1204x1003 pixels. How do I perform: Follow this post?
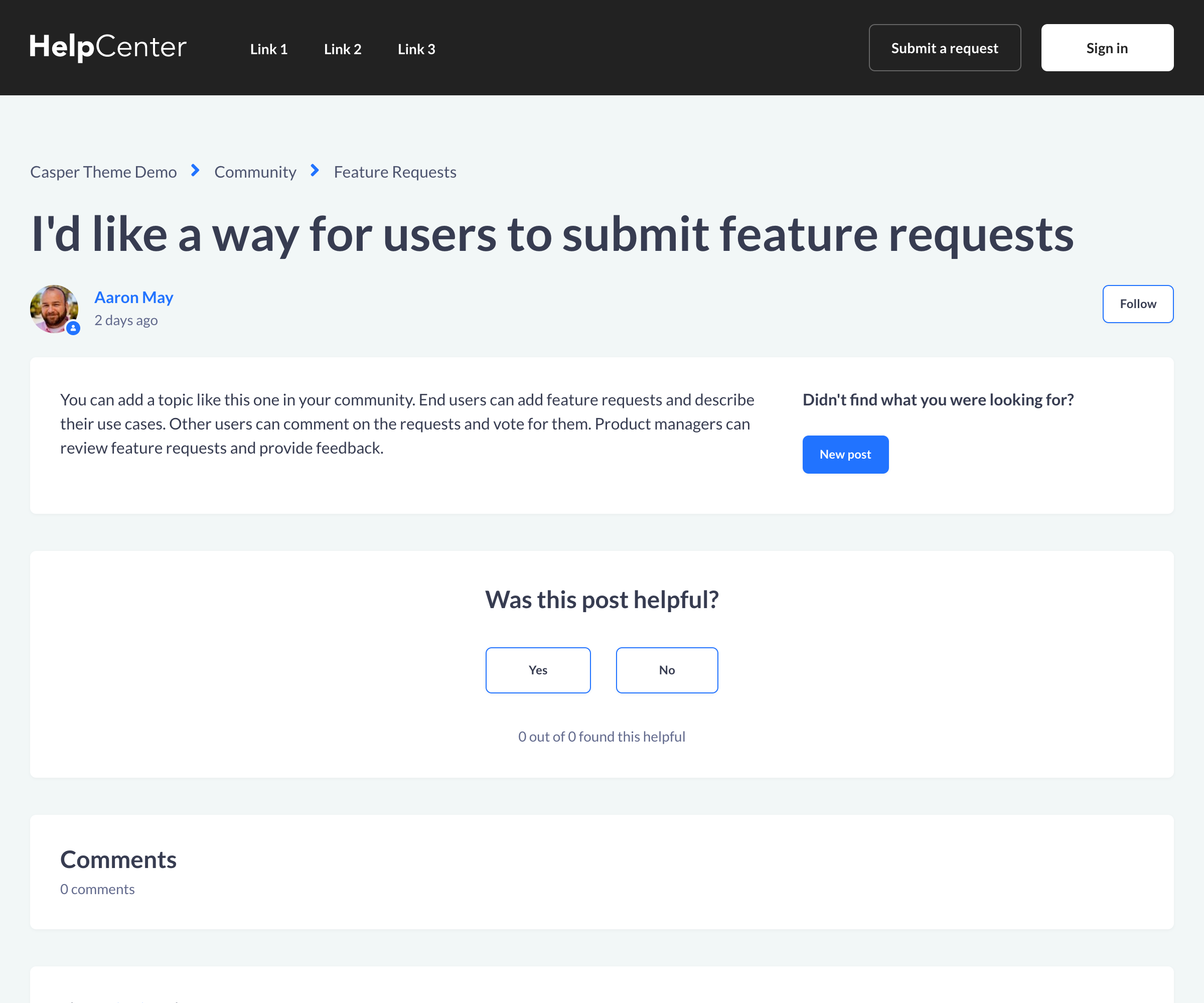(x=1137, y=304)
